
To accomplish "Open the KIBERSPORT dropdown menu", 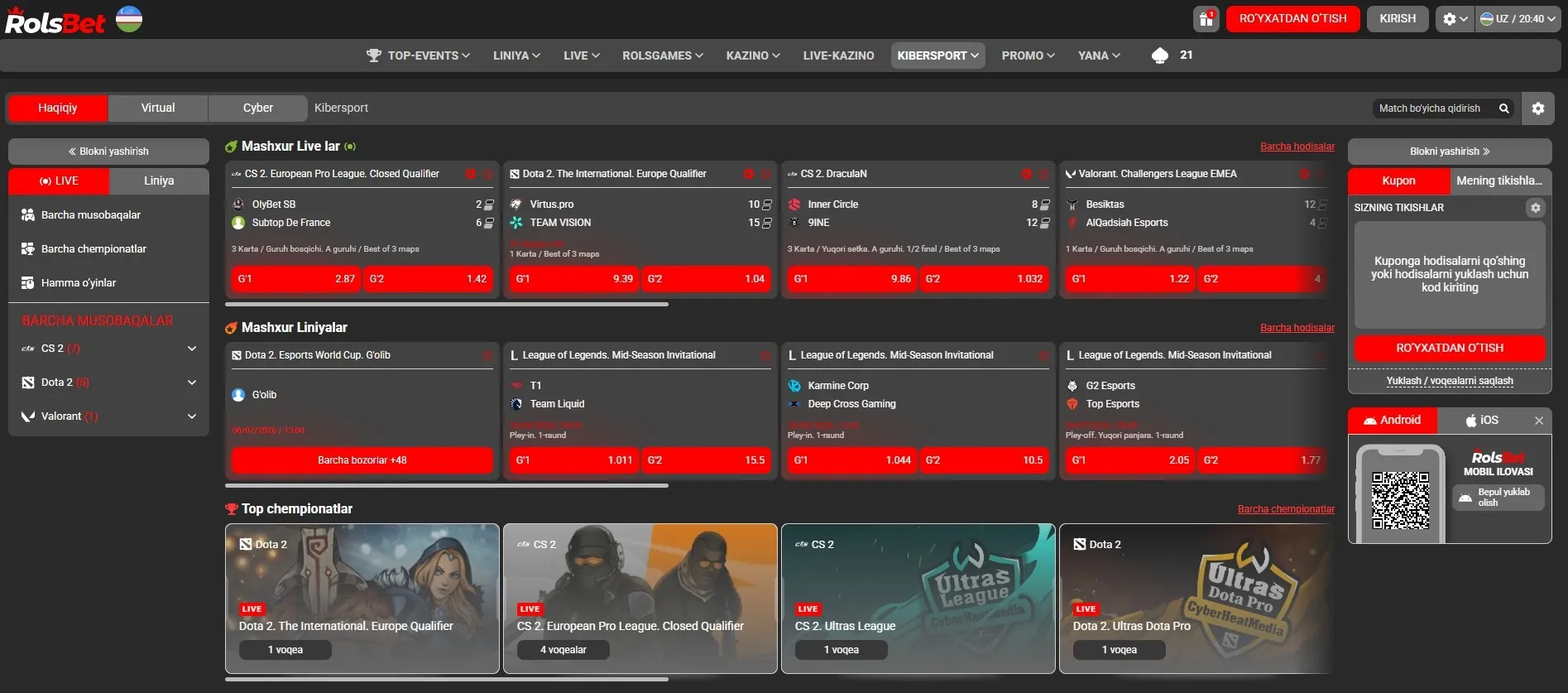I will coord(938,55).
